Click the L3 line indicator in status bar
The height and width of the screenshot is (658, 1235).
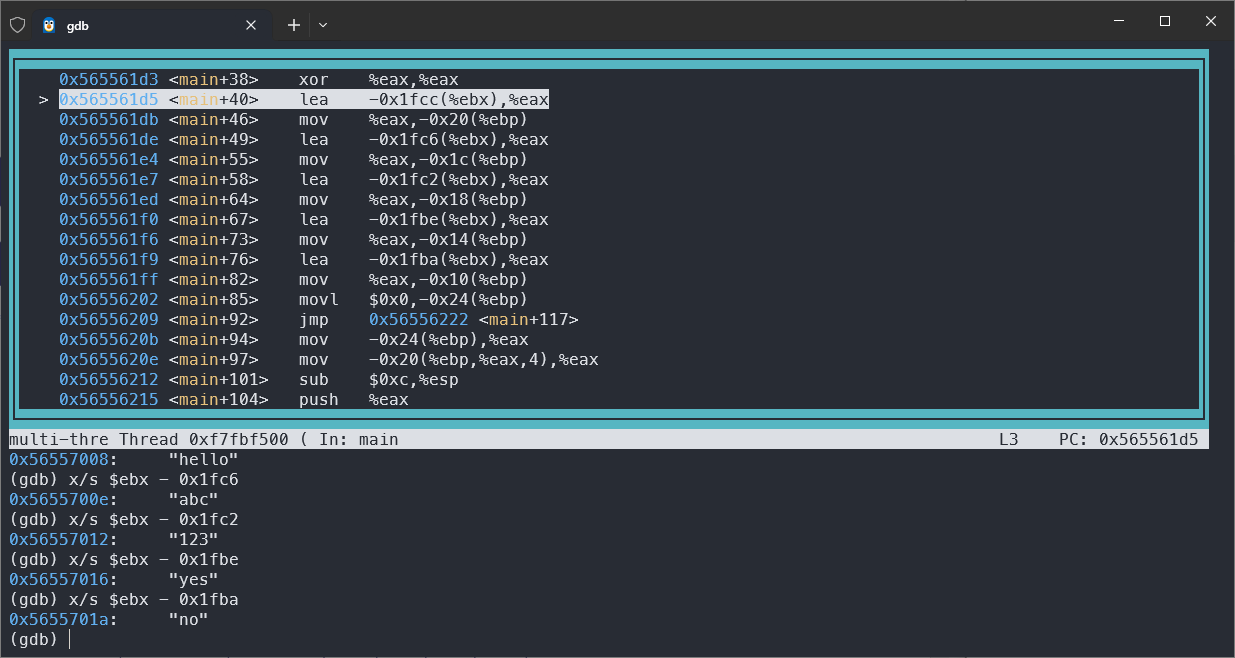click(1008, 440)
